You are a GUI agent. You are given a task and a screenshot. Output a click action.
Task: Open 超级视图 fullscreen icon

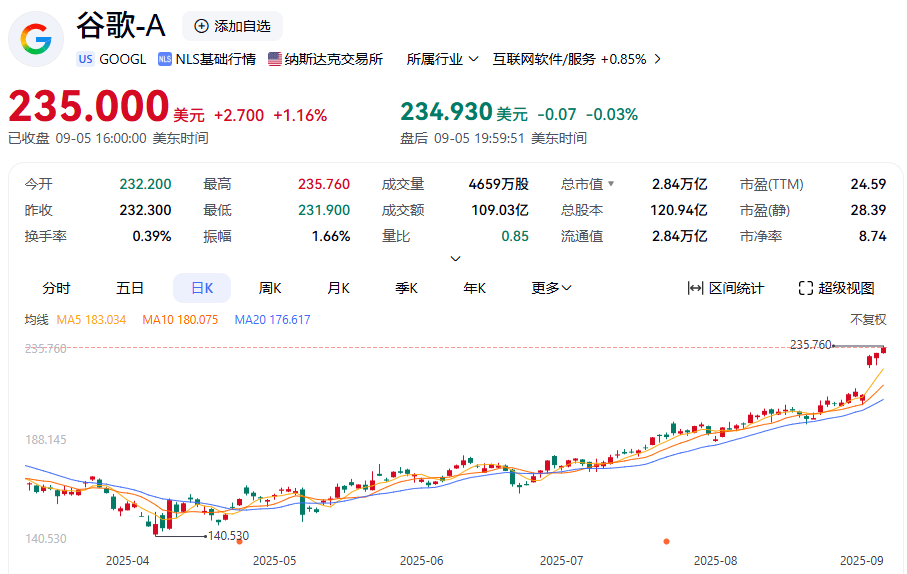[x=806, y=288]
